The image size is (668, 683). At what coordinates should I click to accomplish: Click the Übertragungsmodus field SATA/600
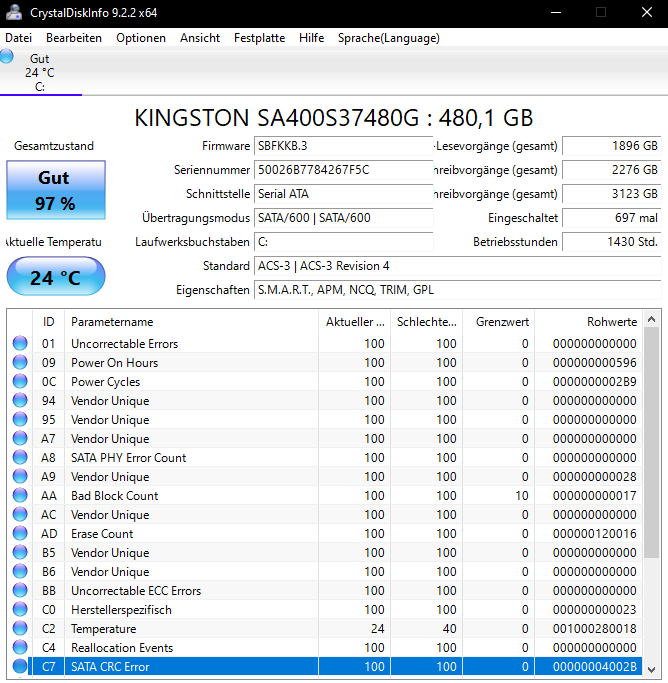(x=343, y=217)
